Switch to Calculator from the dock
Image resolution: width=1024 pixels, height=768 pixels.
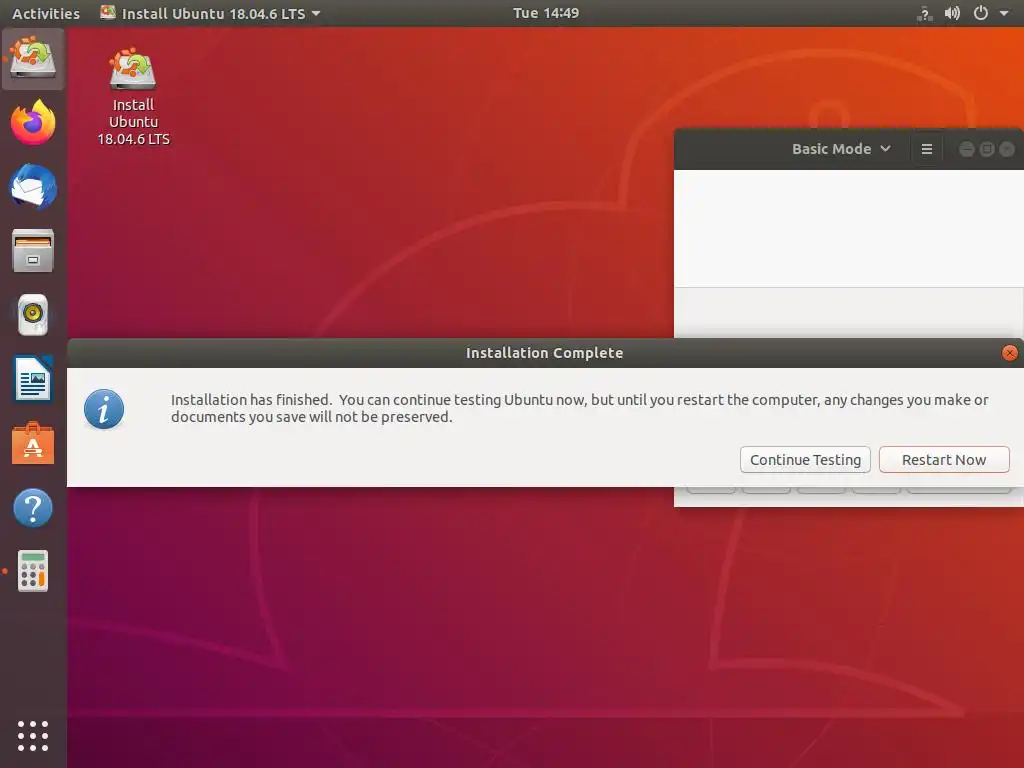coord(33,571)
